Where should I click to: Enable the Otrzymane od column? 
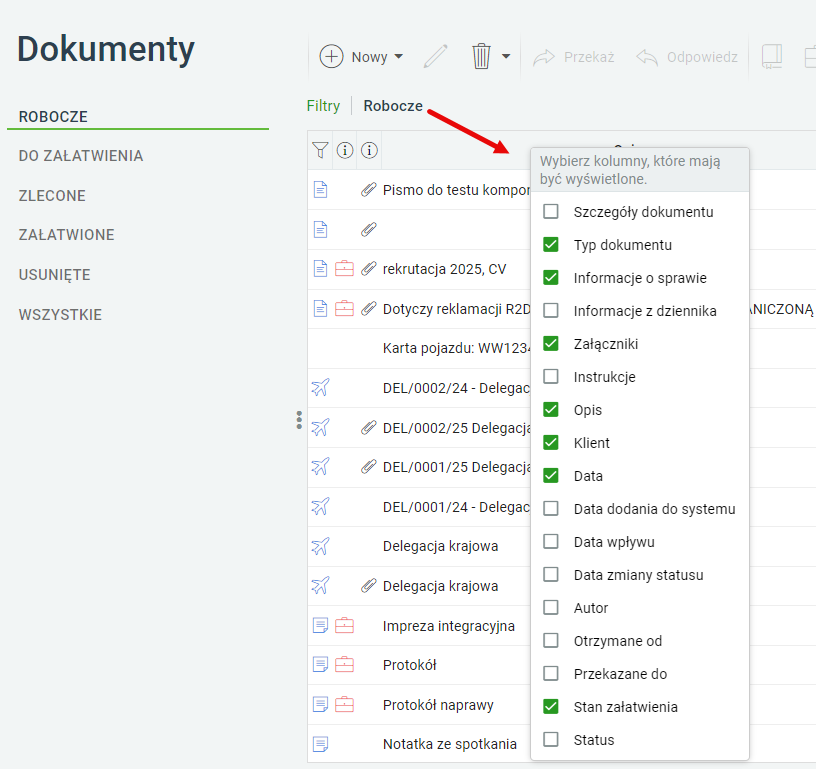[x=551, y=640]
